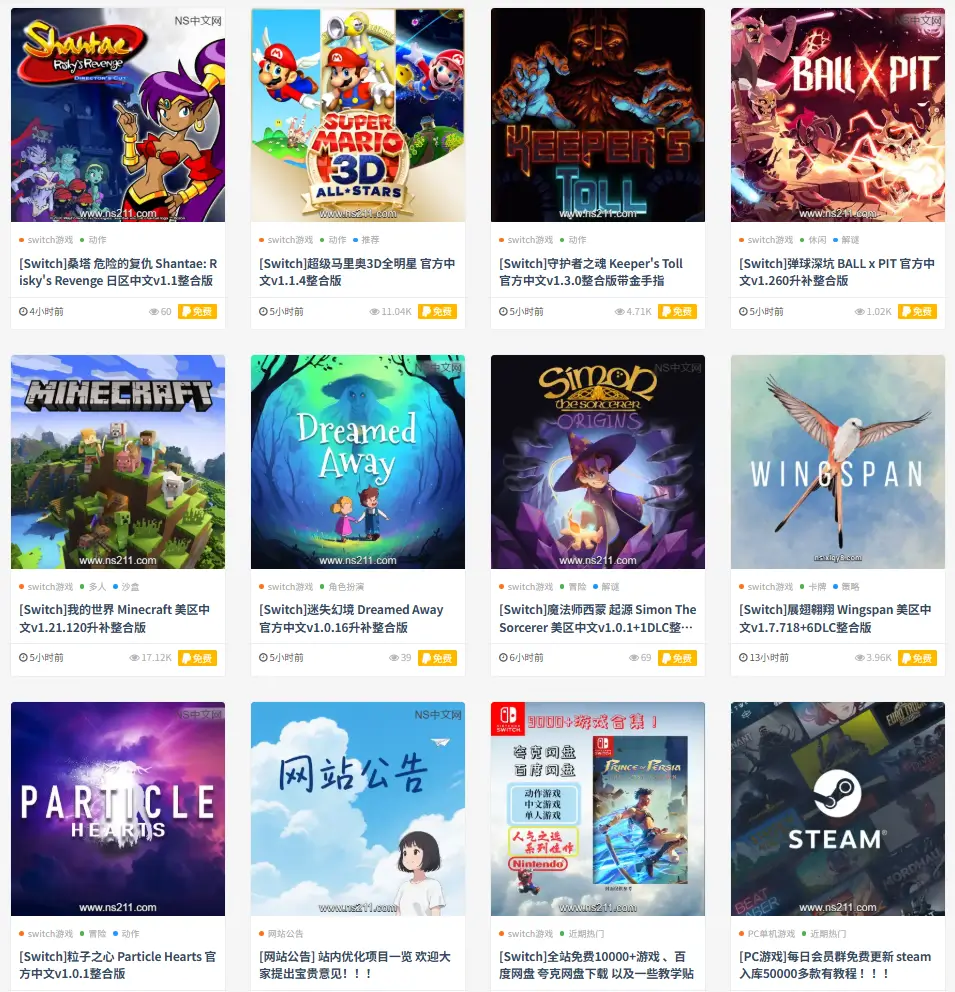Click the free badge on the Keeper's Toll card
The width and height of the screenshot is (955, 992).
pos(677,311)
